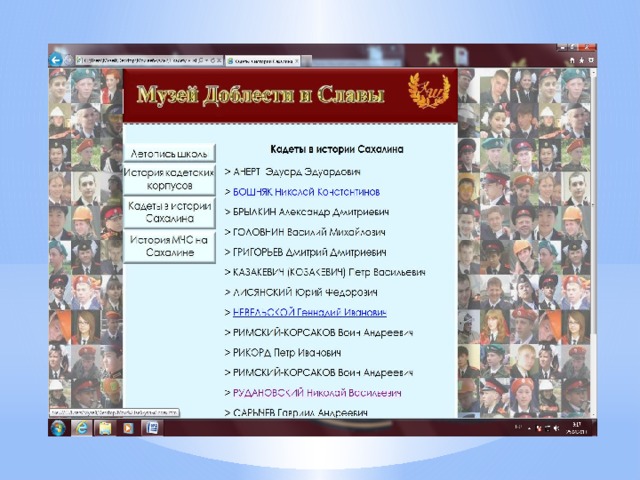Open the "Летопись школы" menu button
Image resolution: width=640 pixels, height=480 pixels.
coord(170,153)
